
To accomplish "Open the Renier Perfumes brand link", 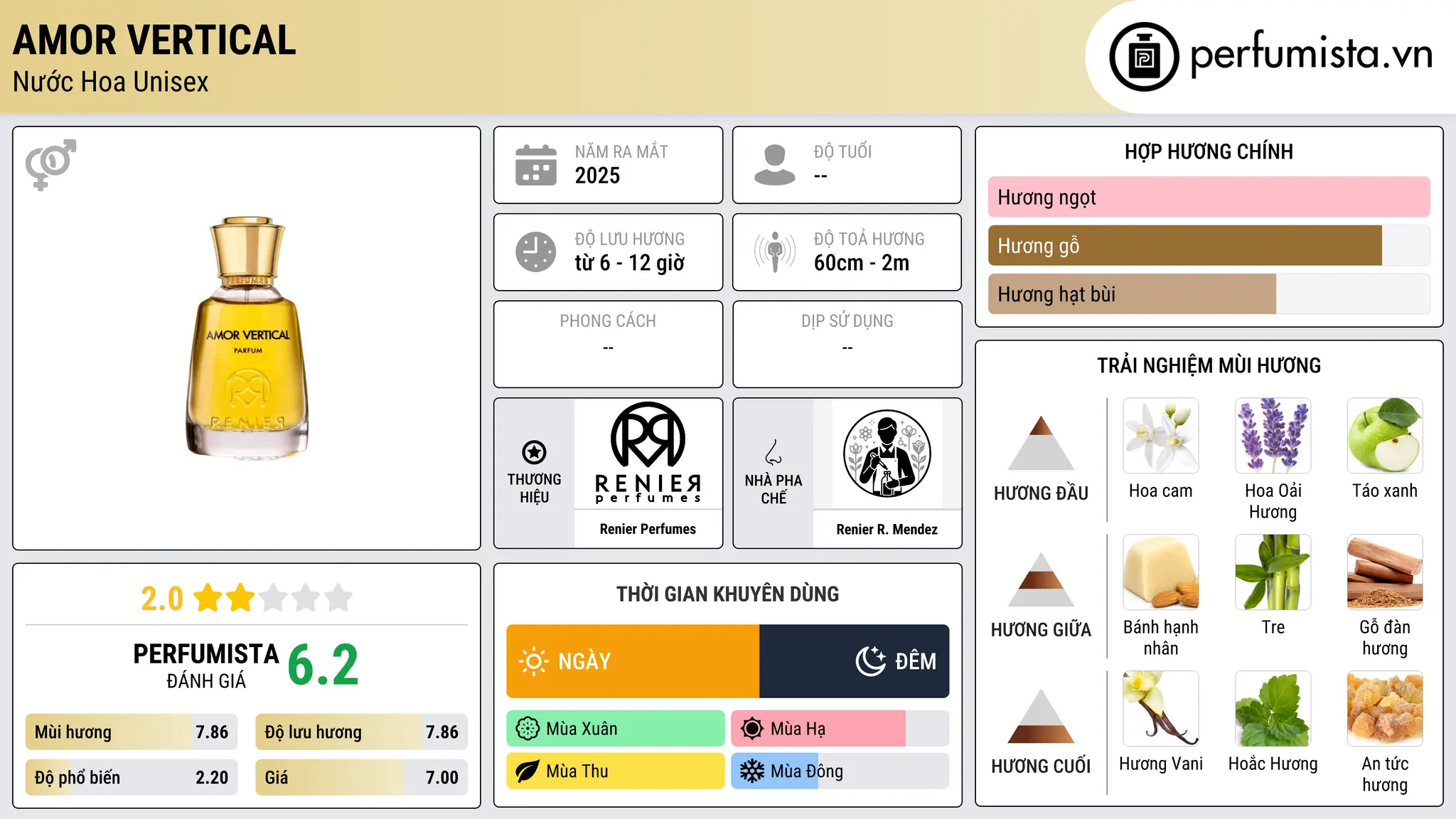I will [648, 529].
